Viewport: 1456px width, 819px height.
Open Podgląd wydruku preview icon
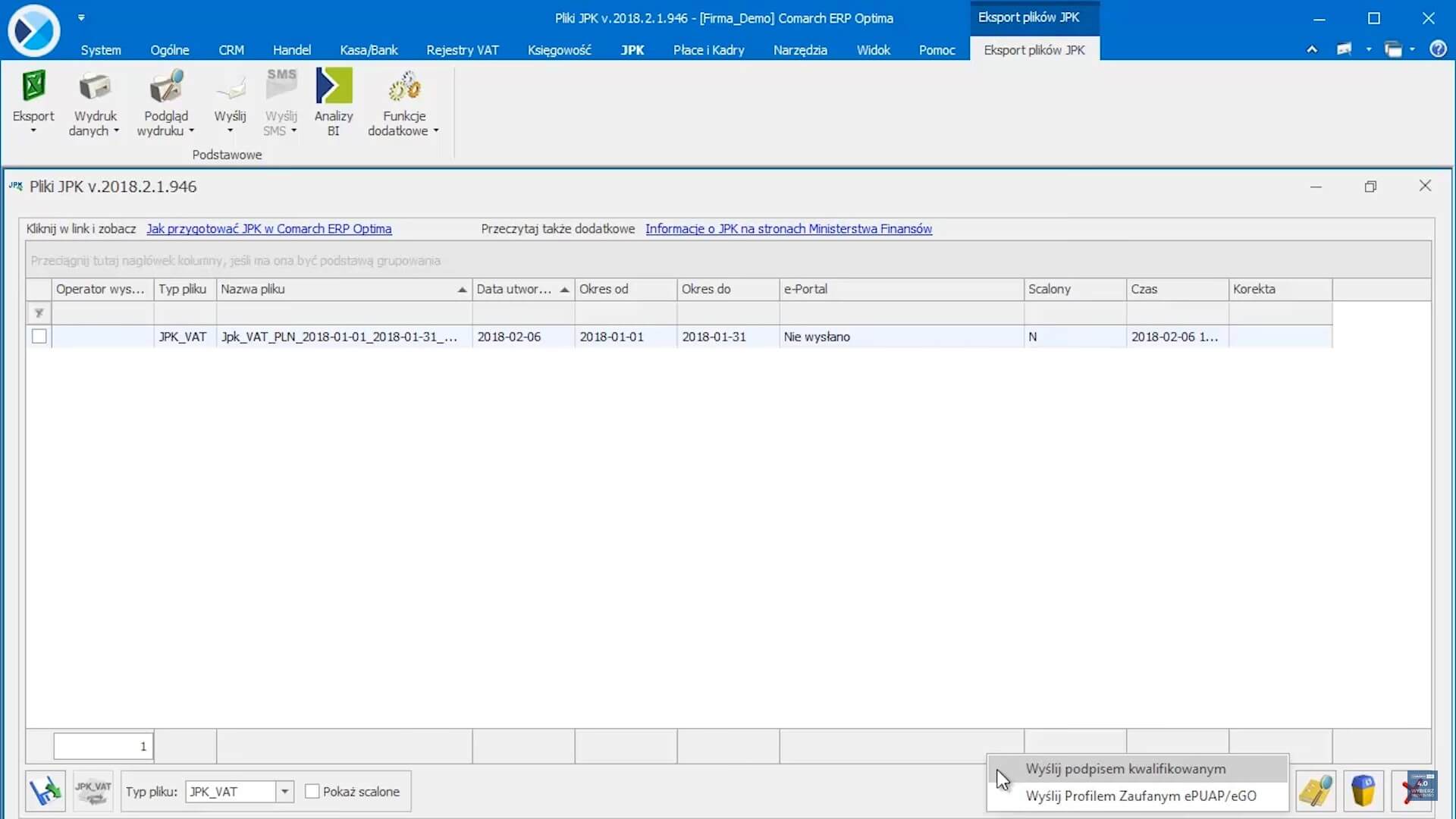166,87
